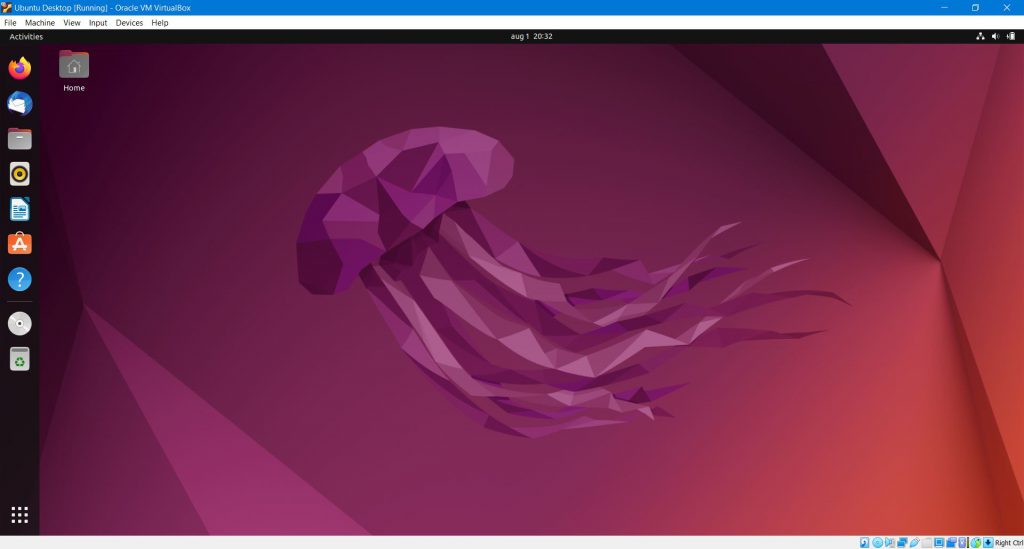Open the Help question mark icon
This screenshot has width=1024, height=549.
point(20,279)
